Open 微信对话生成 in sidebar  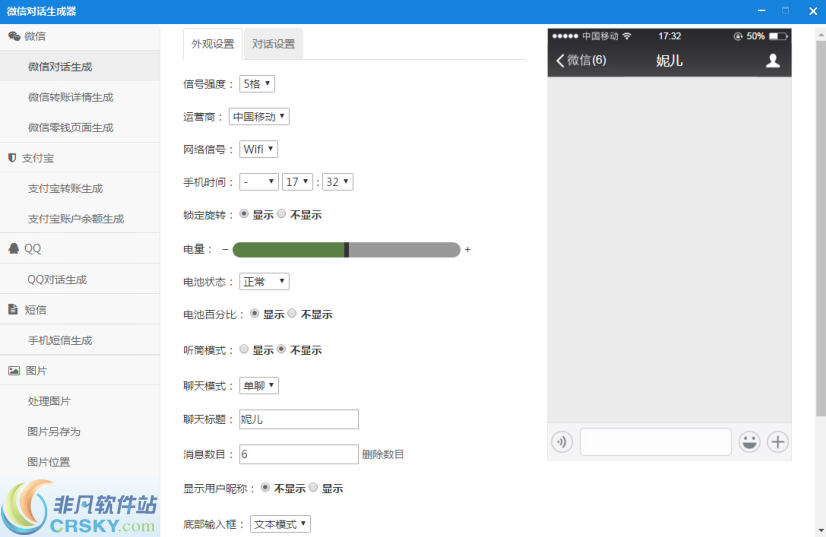[80, 66]
